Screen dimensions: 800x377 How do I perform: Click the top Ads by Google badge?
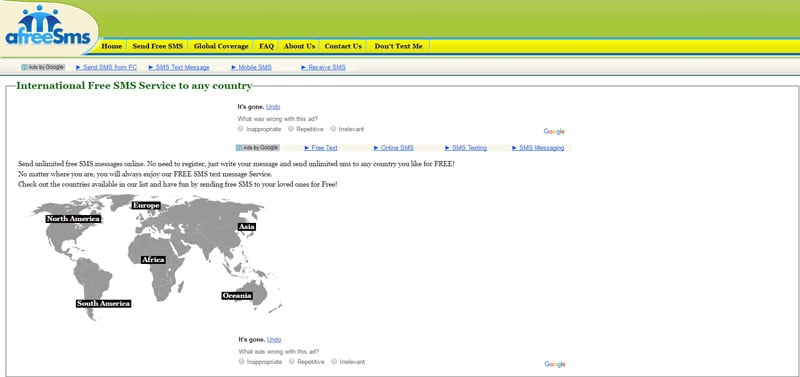tap(43, 67)
